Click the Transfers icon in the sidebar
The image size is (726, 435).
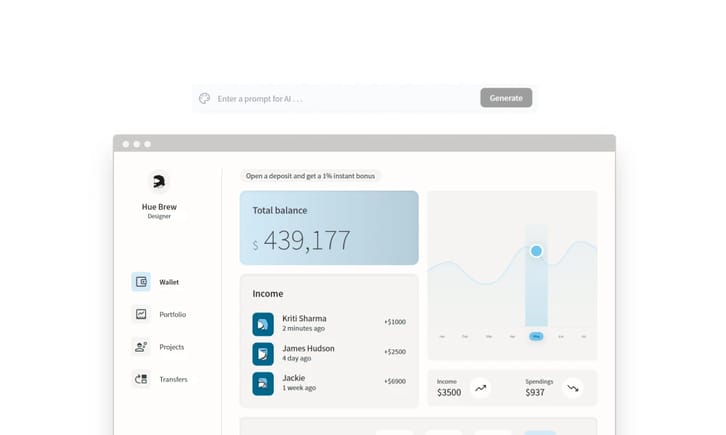point(141,379)
